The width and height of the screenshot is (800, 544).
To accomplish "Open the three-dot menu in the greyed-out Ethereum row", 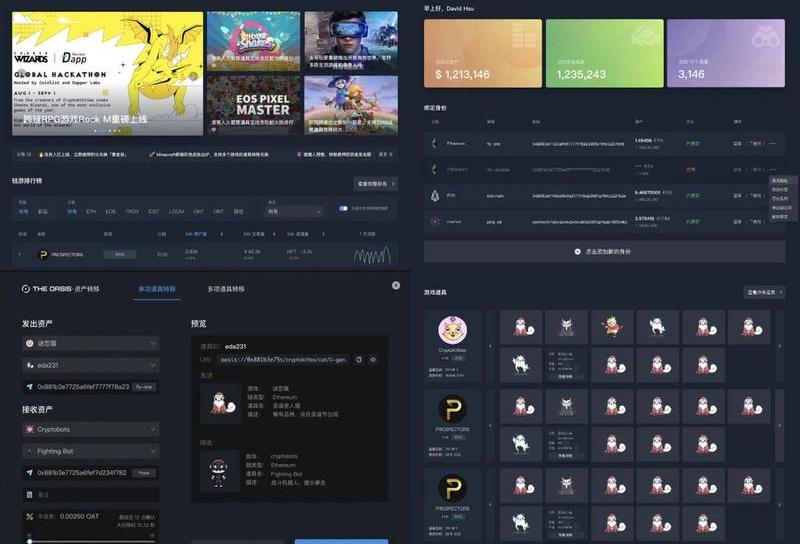I will [x=772, y=169].
